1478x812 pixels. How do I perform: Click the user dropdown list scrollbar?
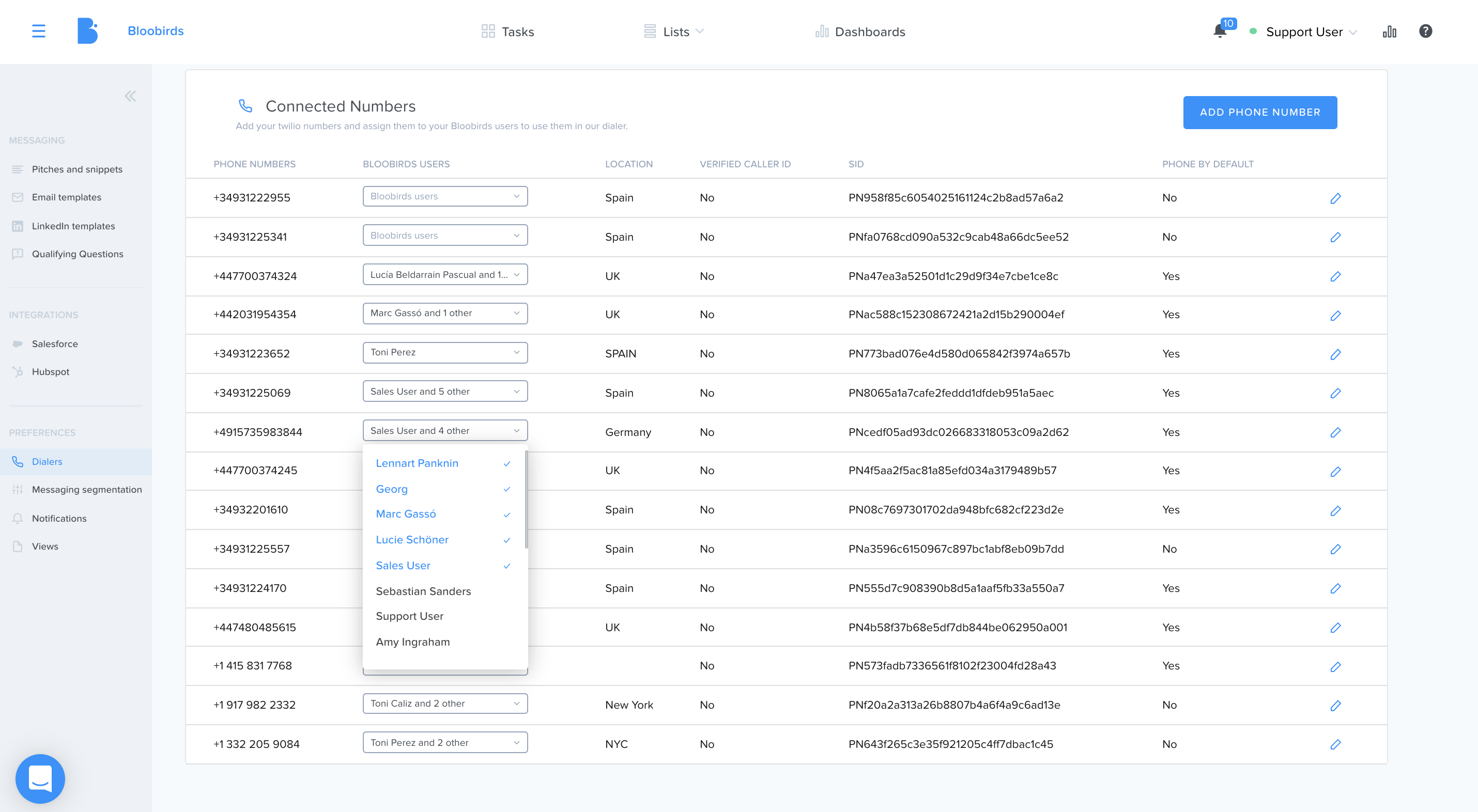click(x=526, y=499)
